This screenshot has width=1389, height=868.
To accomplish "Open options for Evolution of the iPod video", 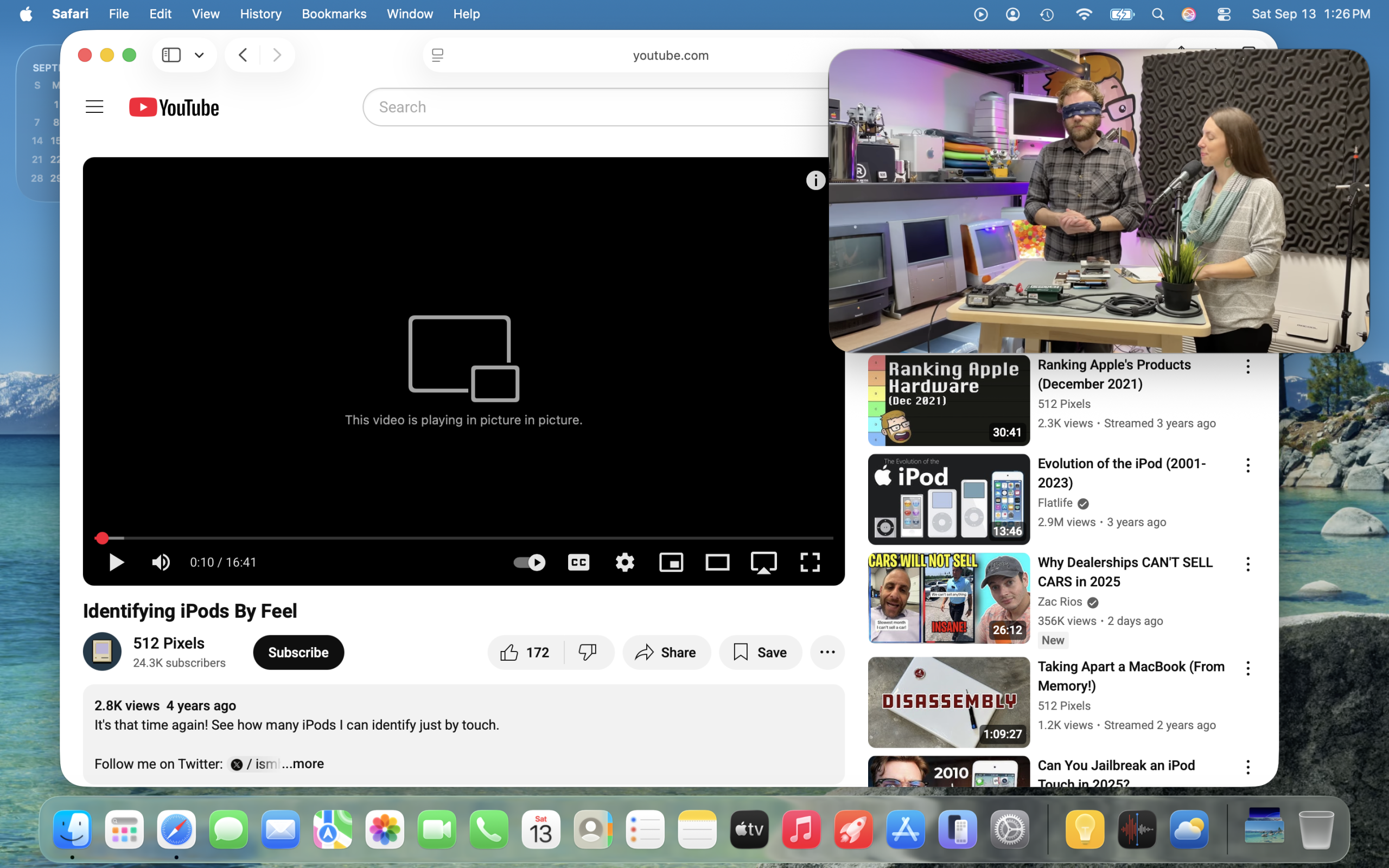I will coord(1248,465).
